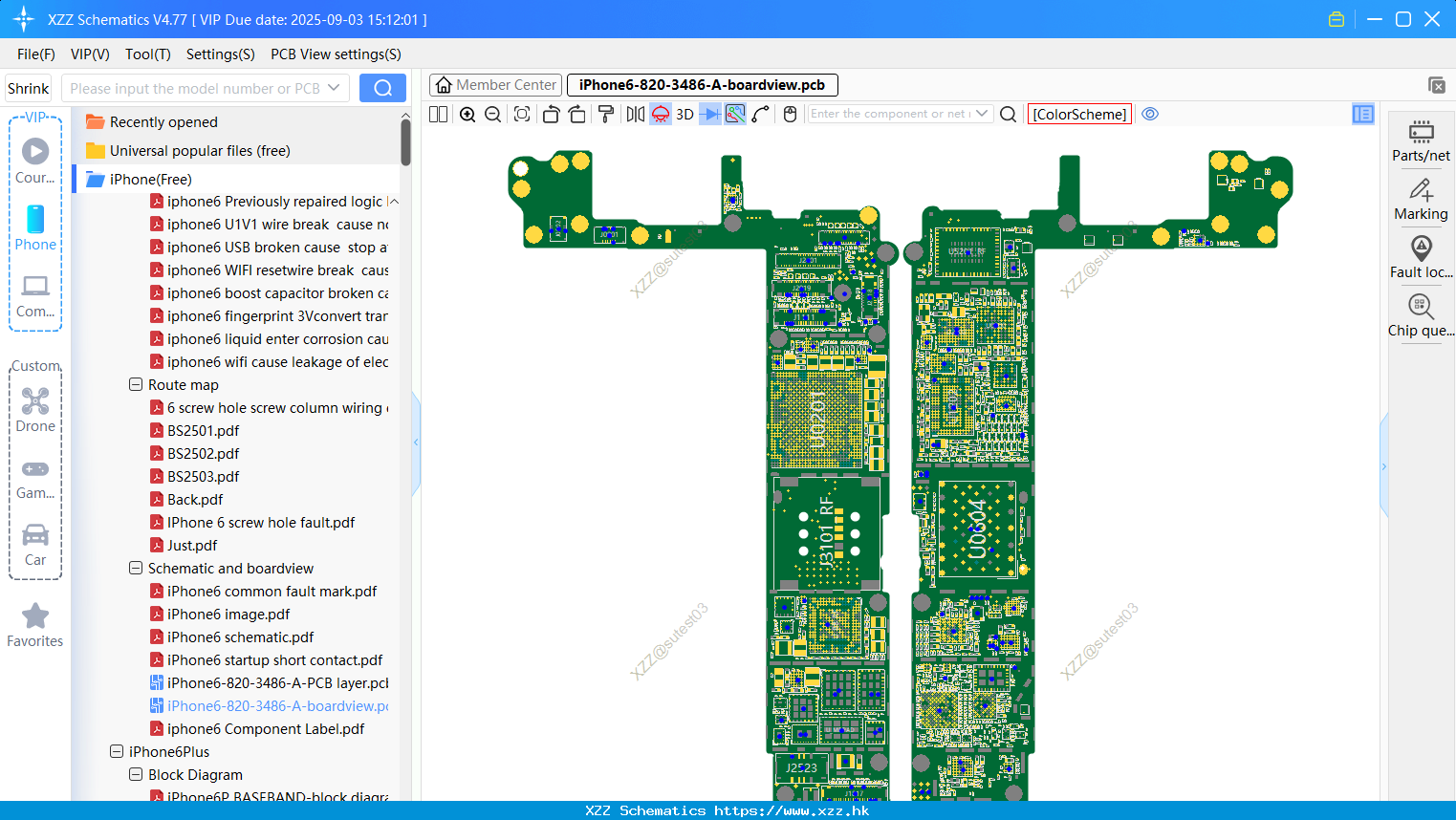Open iPhone6 startup short contact.pdf
This screenshot has width=1456, height=820.
click(266, 659)
